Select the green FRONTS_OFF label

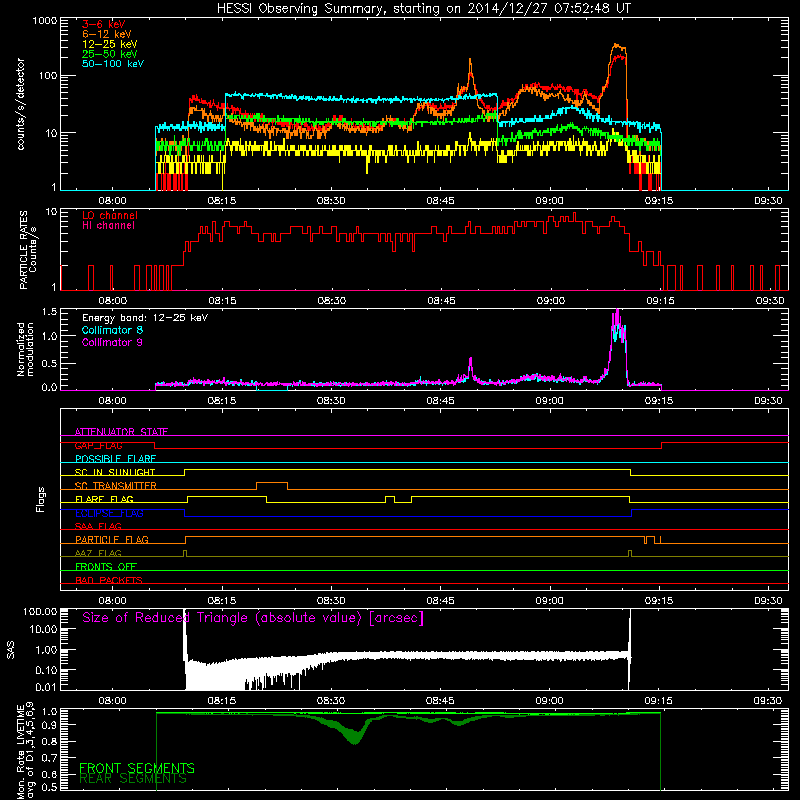pos(106,567)
